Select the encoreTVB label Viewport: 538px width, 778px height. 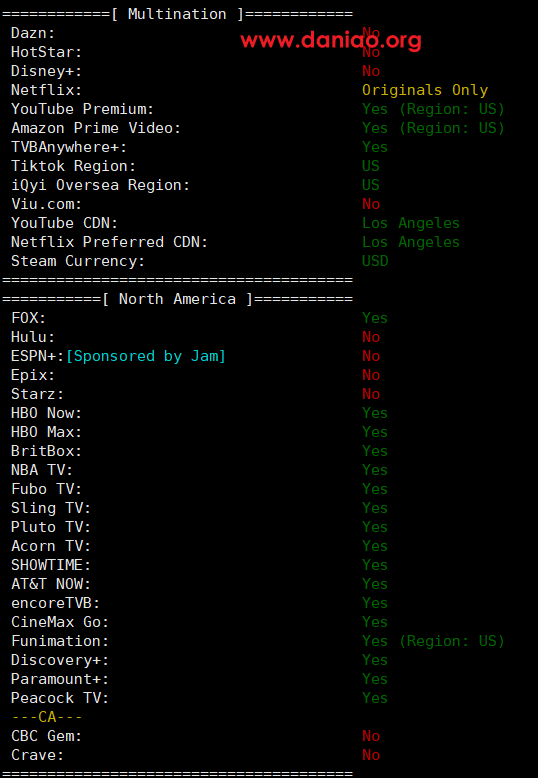(56, 603)
